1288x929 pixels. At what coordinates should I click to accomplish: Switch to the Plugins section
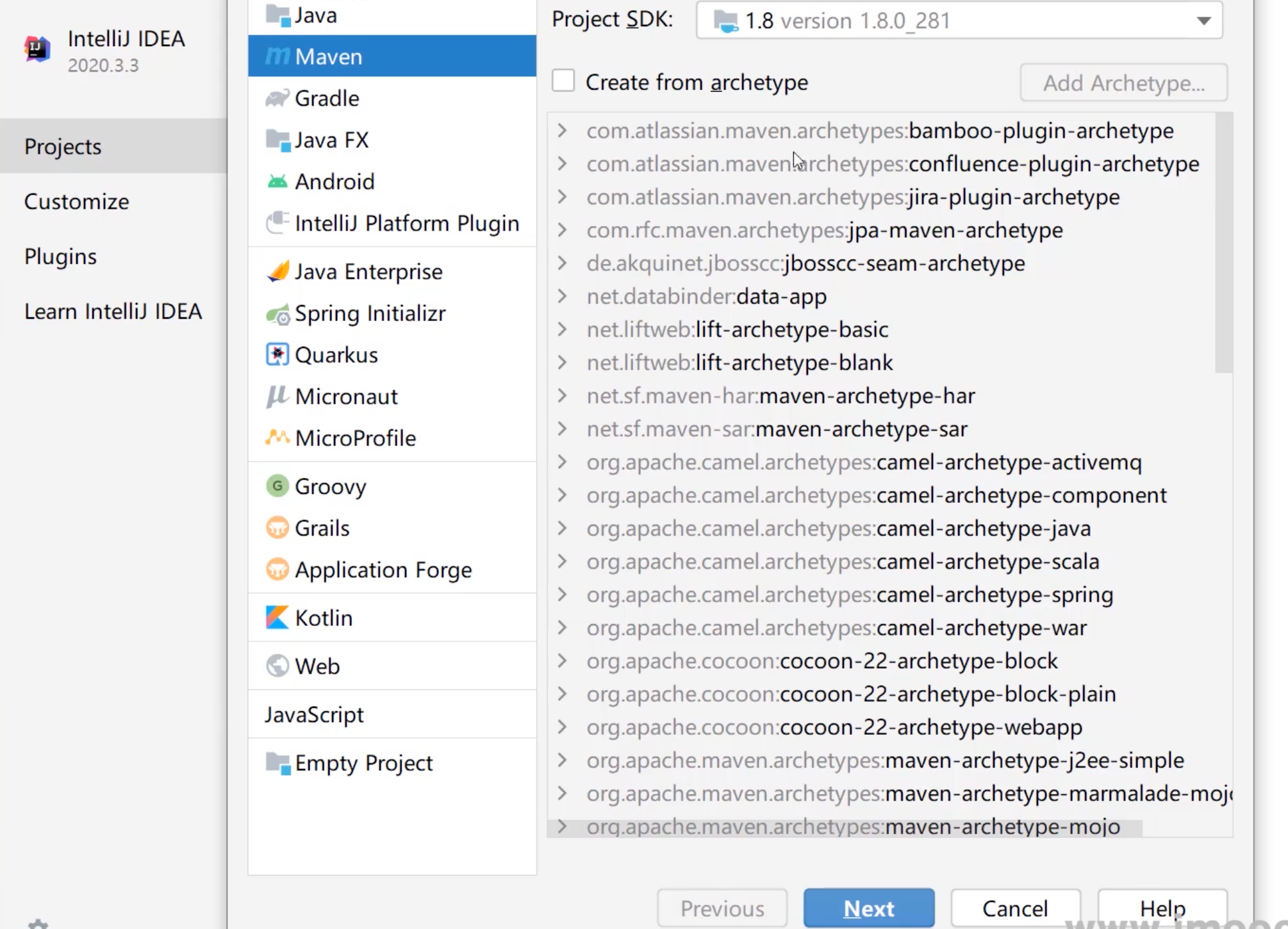(x=60, y=256)
